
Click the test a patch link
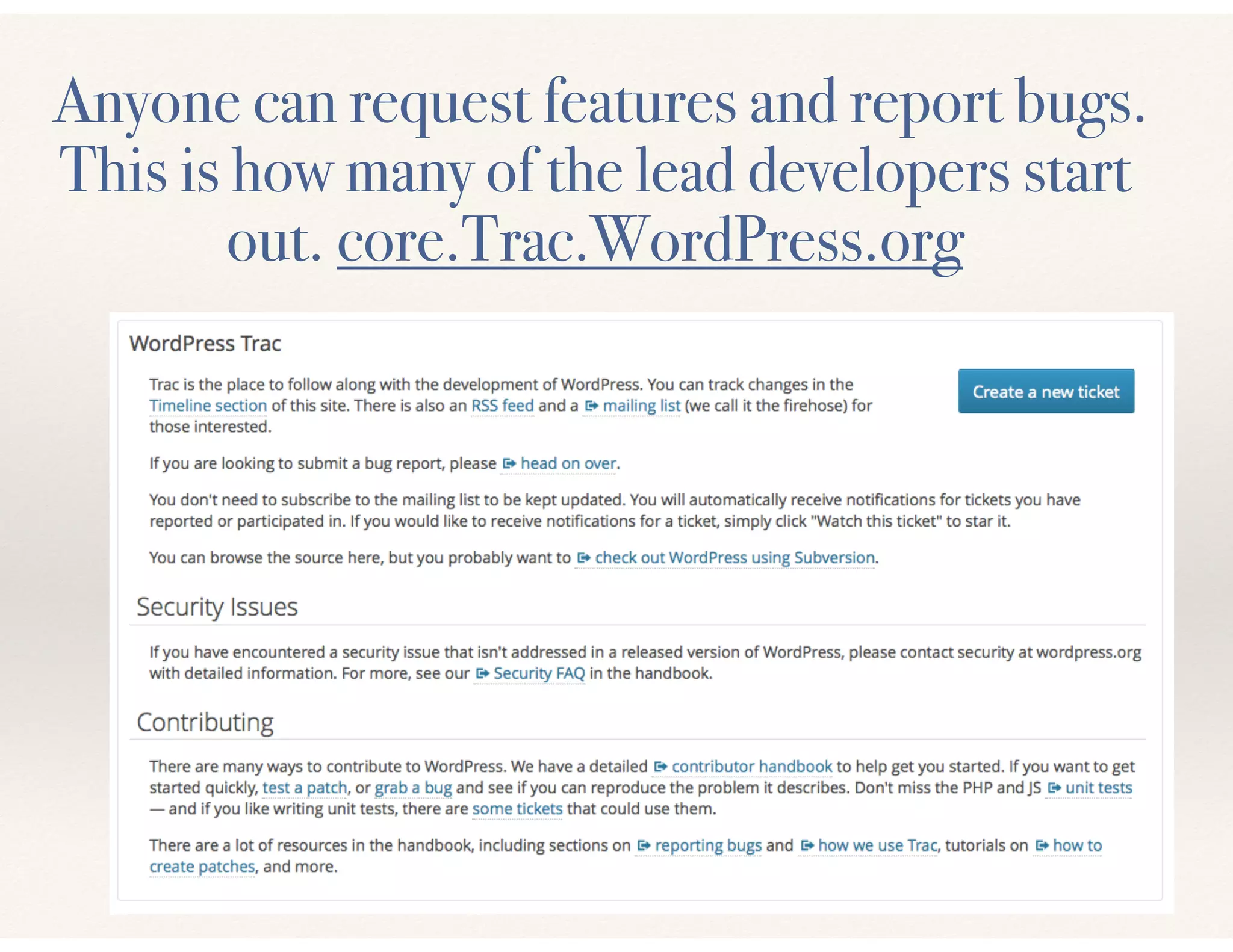pos(305,788)
